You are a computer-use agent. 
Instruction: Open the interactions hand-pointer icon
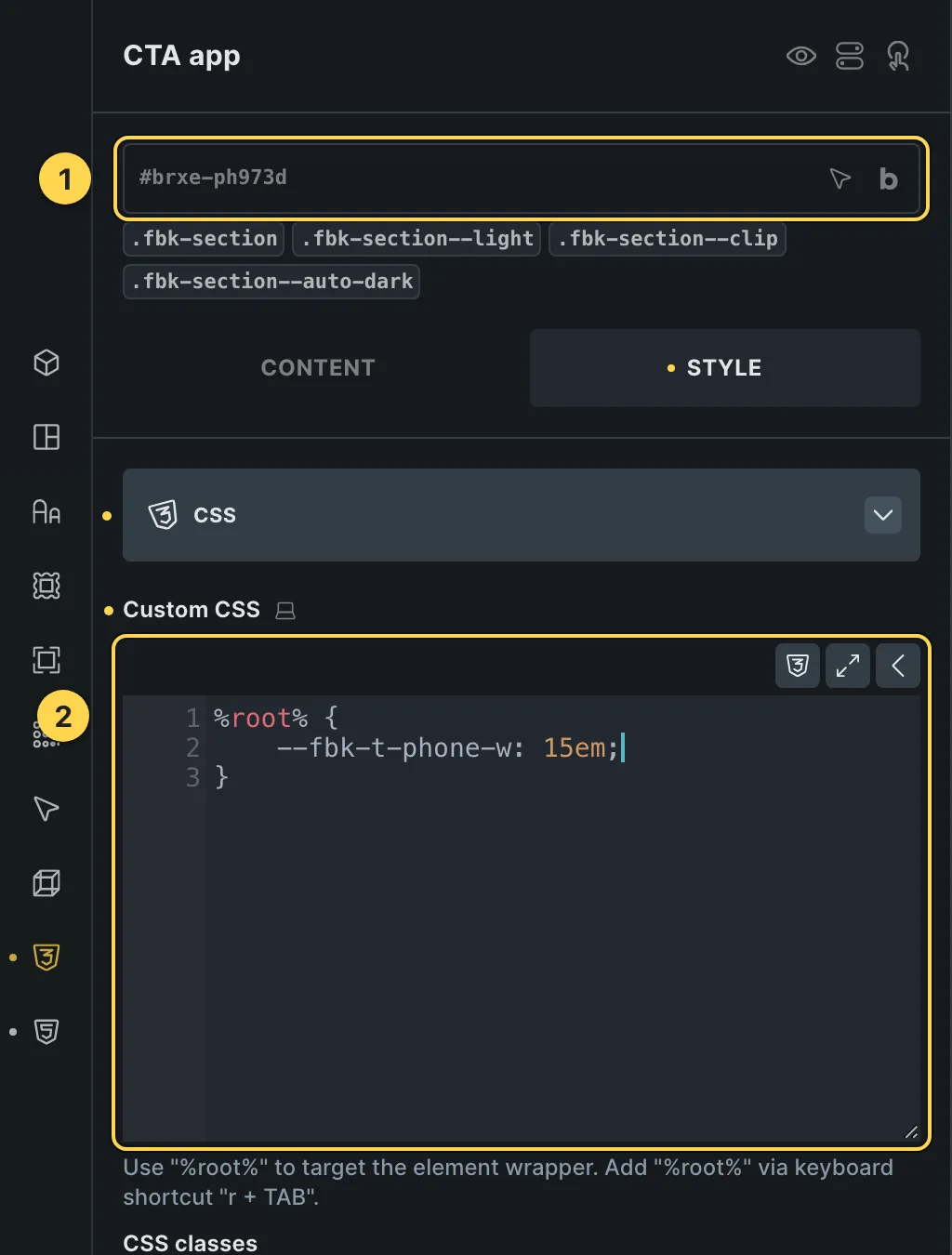pos(898,56)
